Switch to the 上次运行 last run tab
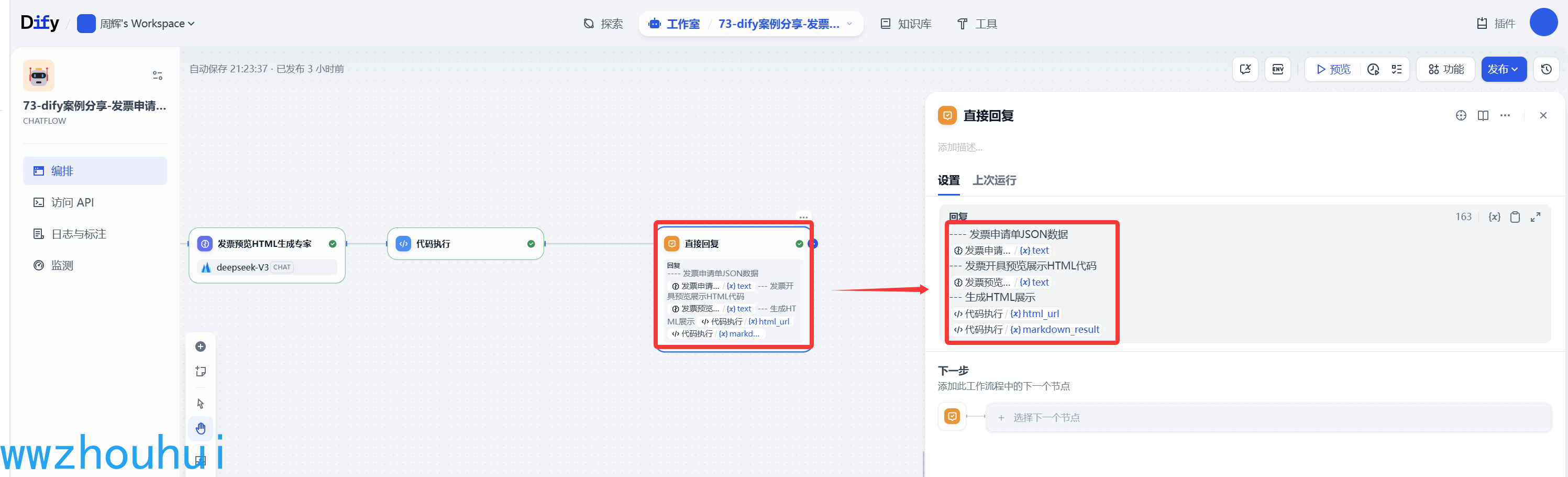Image resolution: width=1568 pixels, height=477 pixels. click(994, 180)
